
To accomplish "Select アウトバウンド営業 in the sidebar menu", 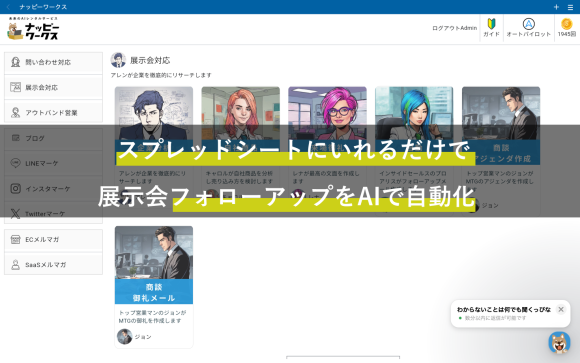I will tap(53, 112).
